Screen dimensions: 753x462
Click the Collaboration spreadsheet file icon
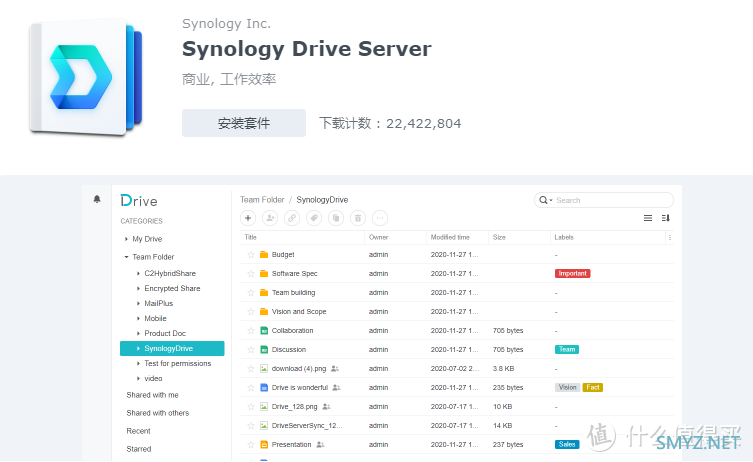coord(264,330)
